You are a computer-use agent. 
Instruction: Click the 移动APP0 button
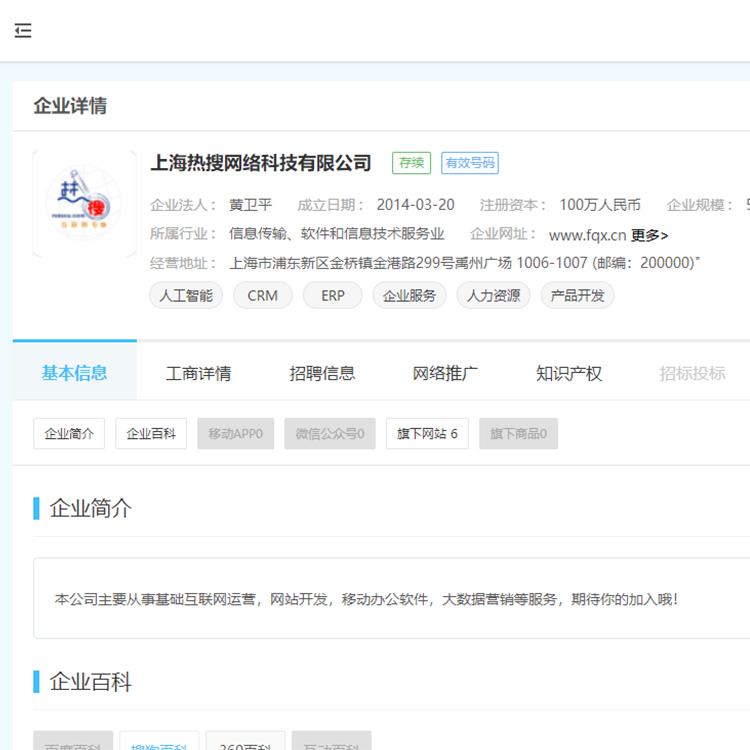[x=235, y=433]
